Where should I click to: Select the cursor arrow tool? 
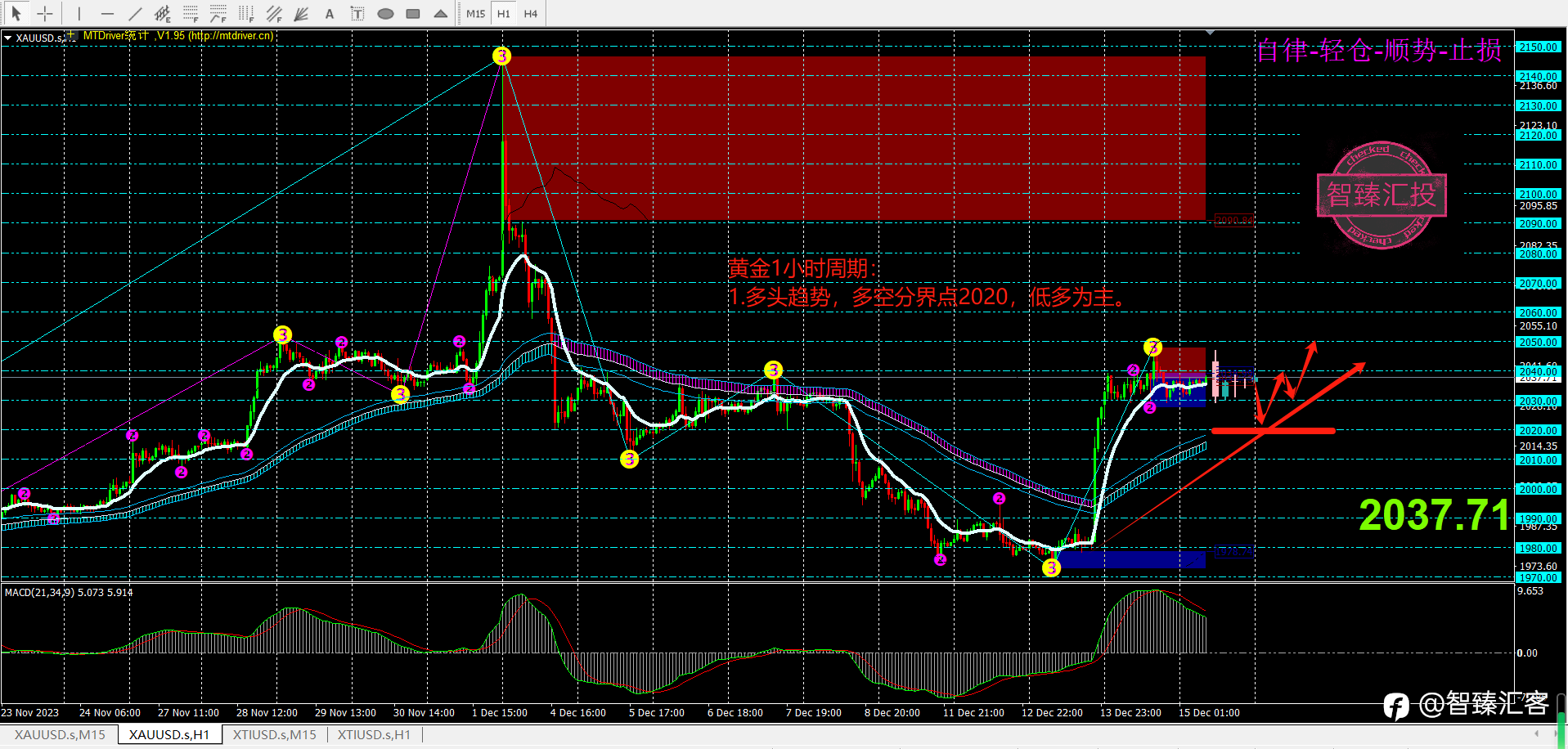(x=16, y=13)
